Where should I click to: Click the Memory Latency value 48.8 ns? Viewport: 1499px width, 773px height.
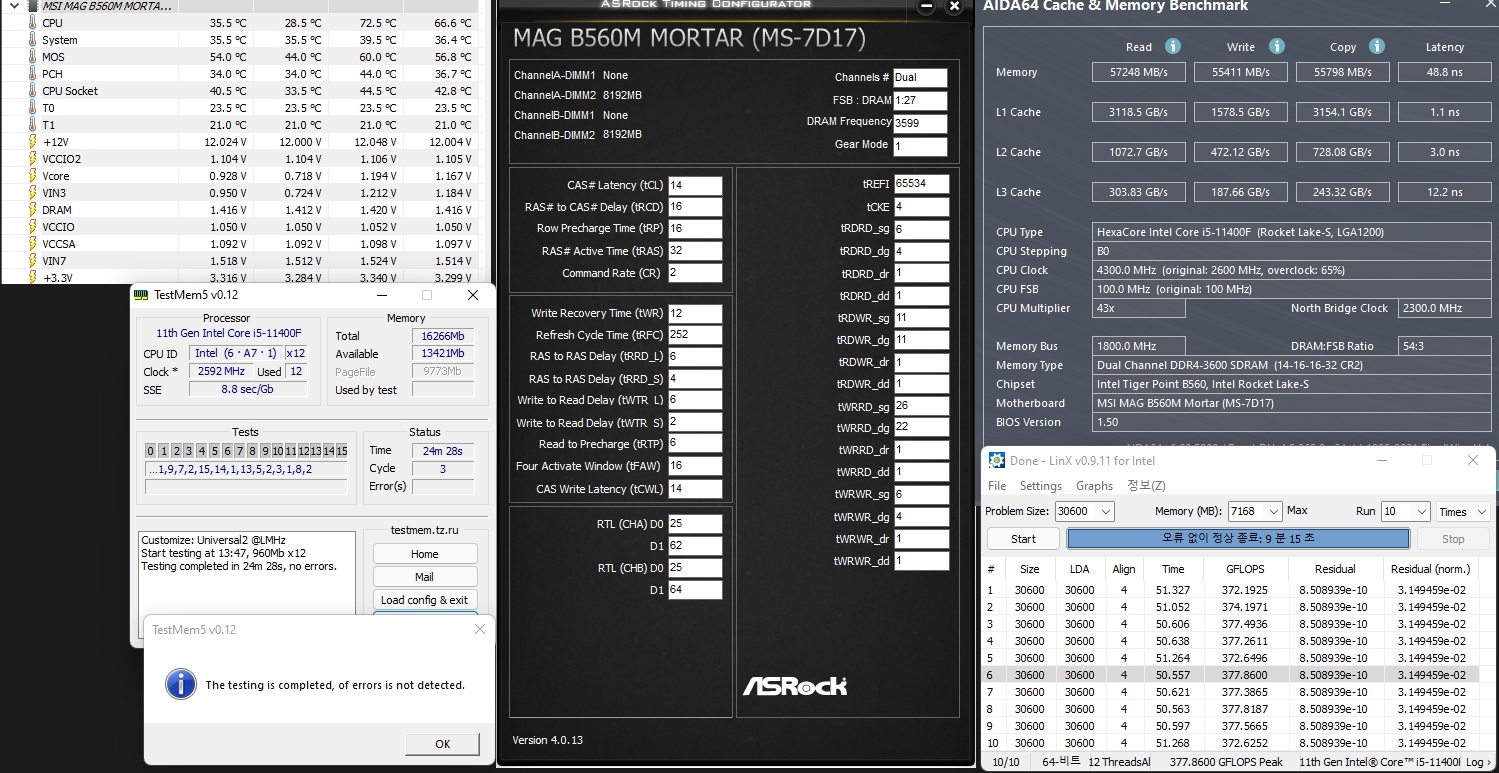1443,72
